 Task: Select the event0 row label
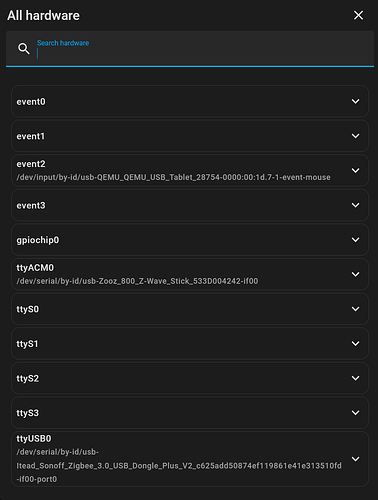tap(31, 102)
